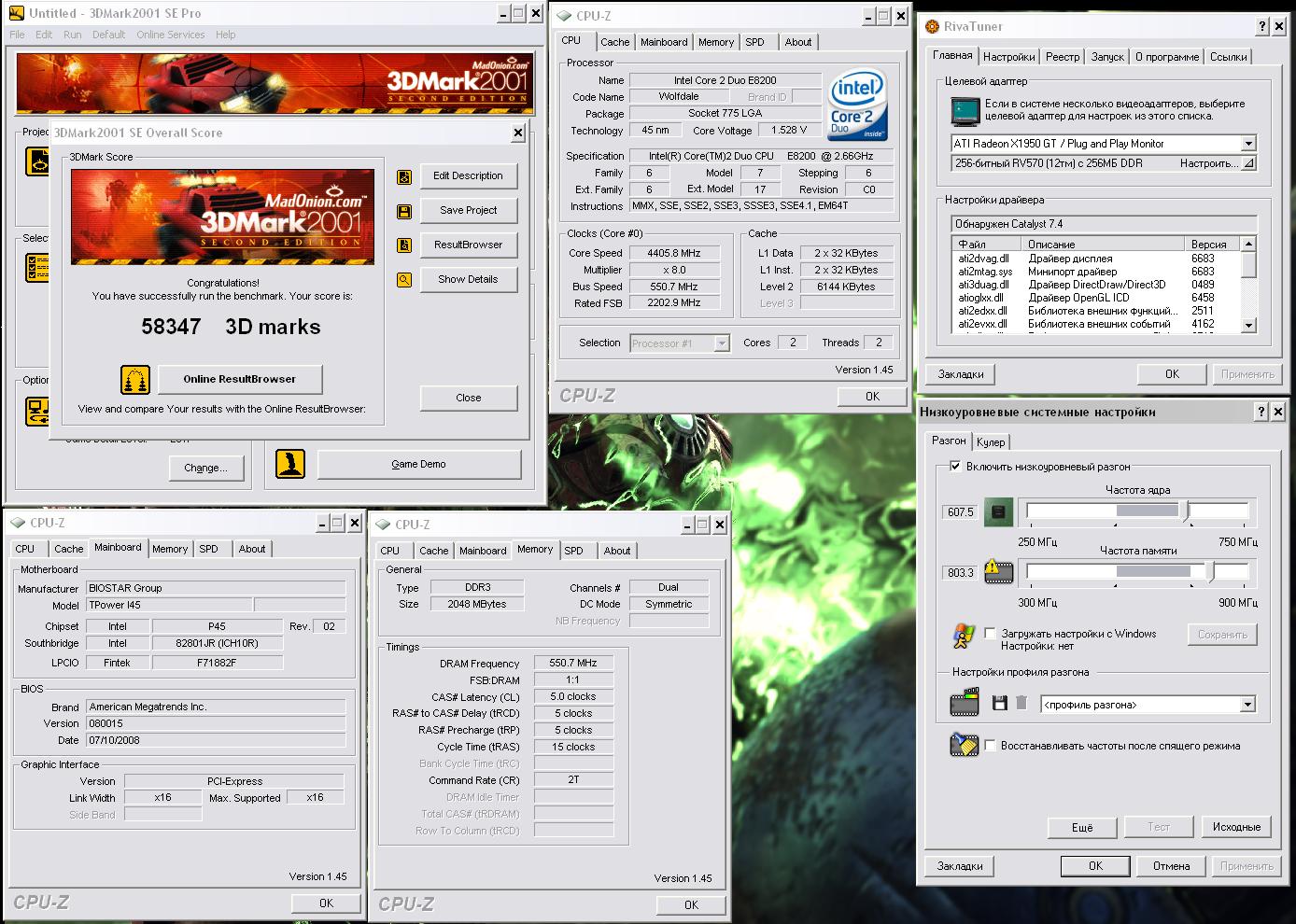Switch to Cache tab in top CPU-Z window
Screen dimensions: 1296x924
click(614, 42)
